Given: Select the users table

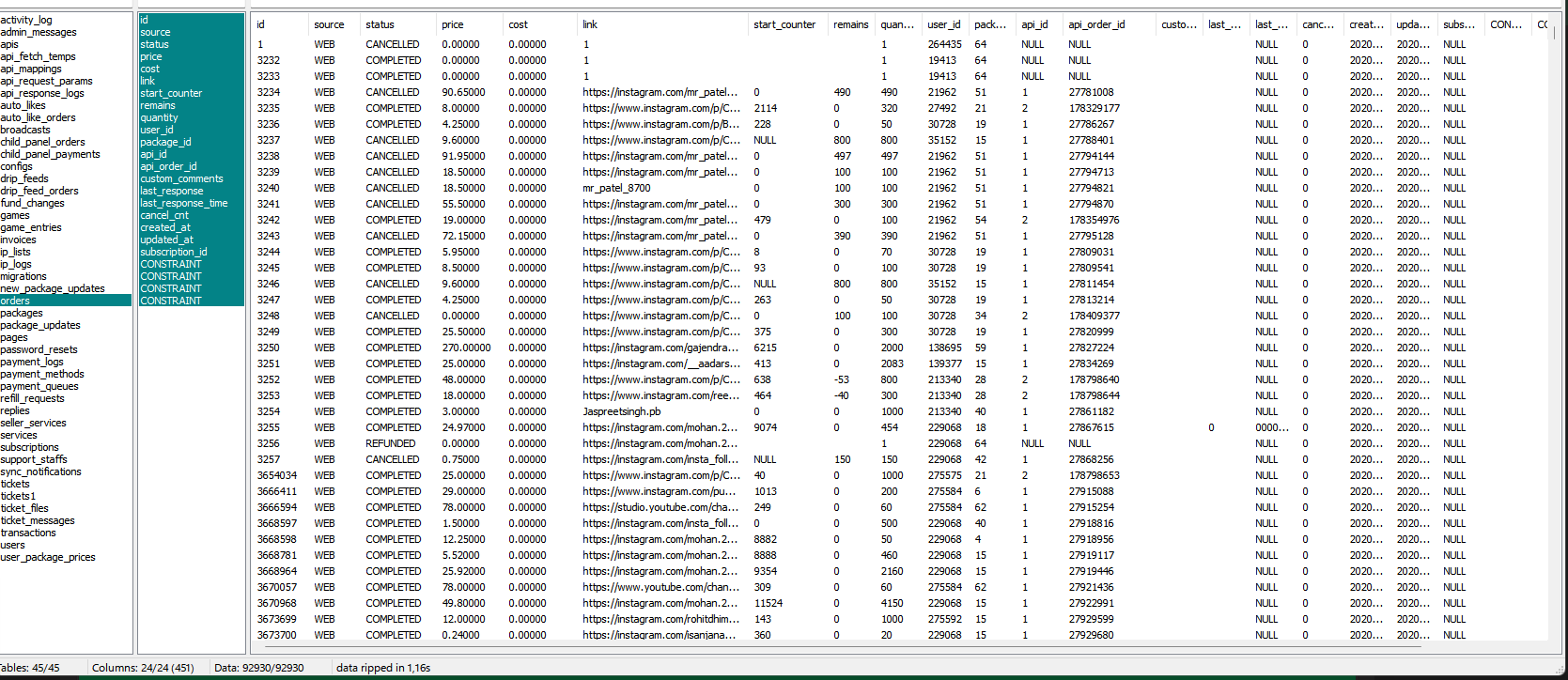Looking at the screenshot, I should click(13, 545).
